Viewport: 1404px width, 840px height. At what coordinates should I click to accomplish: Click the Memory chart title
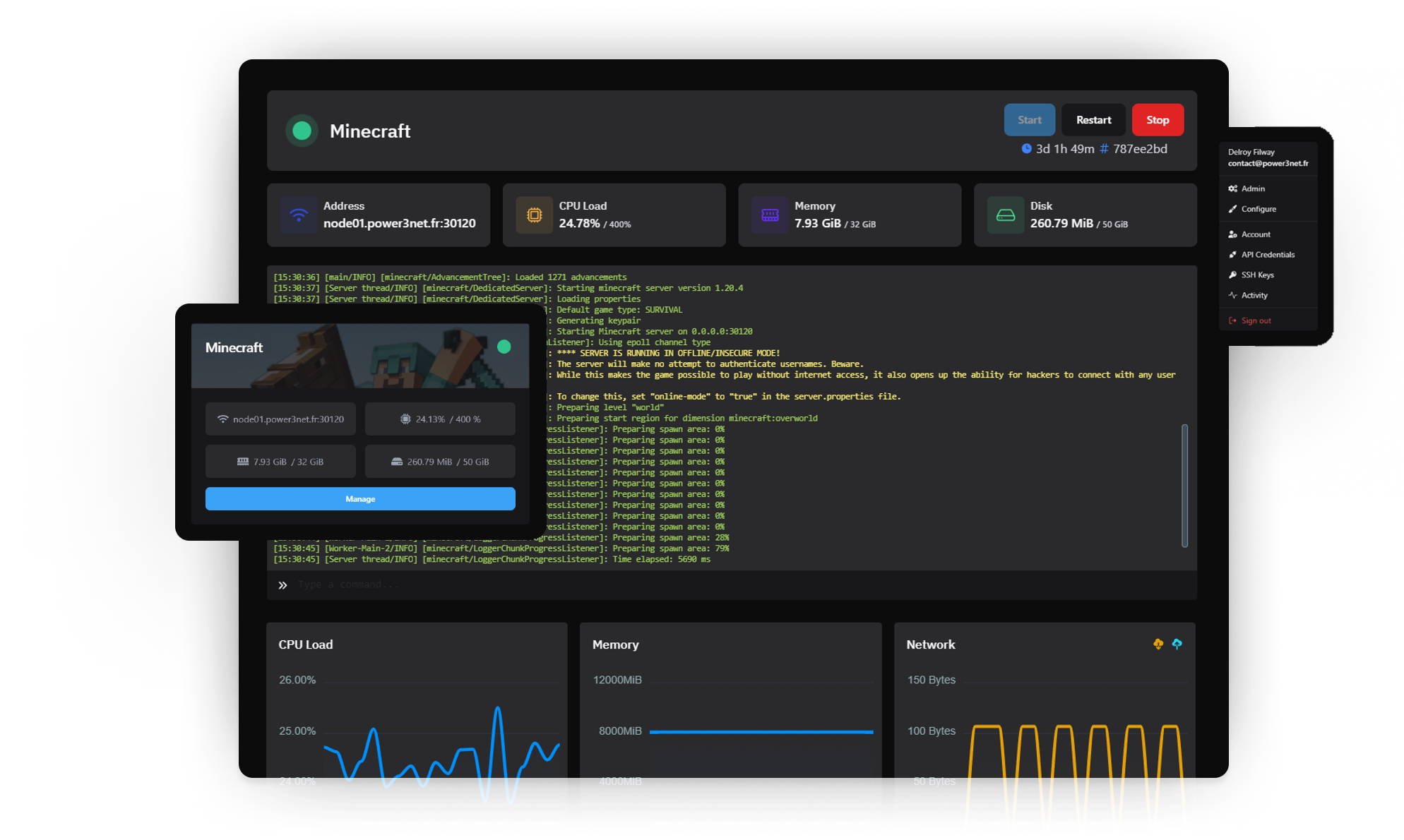click(615, 644)
